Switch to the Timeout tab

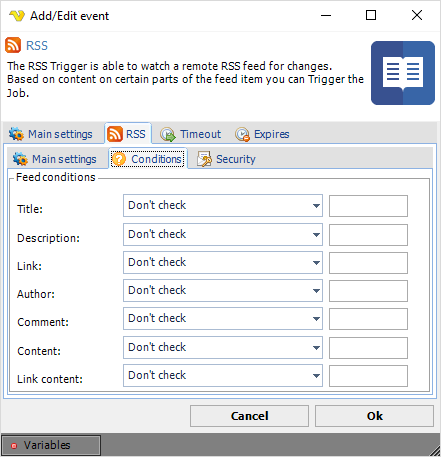pyautogui.click(x=190, y=134)
